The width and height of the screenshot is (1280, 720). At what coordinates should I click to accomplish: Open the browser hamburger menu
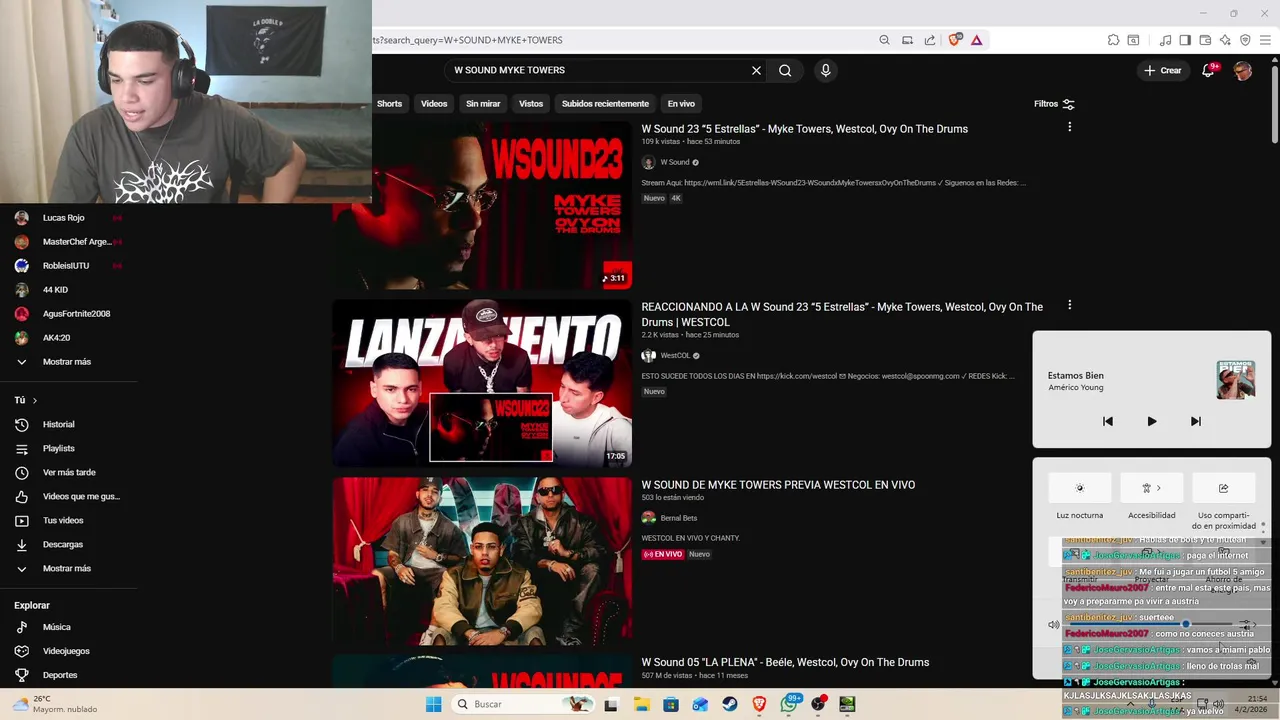(x=1265, y=40)
